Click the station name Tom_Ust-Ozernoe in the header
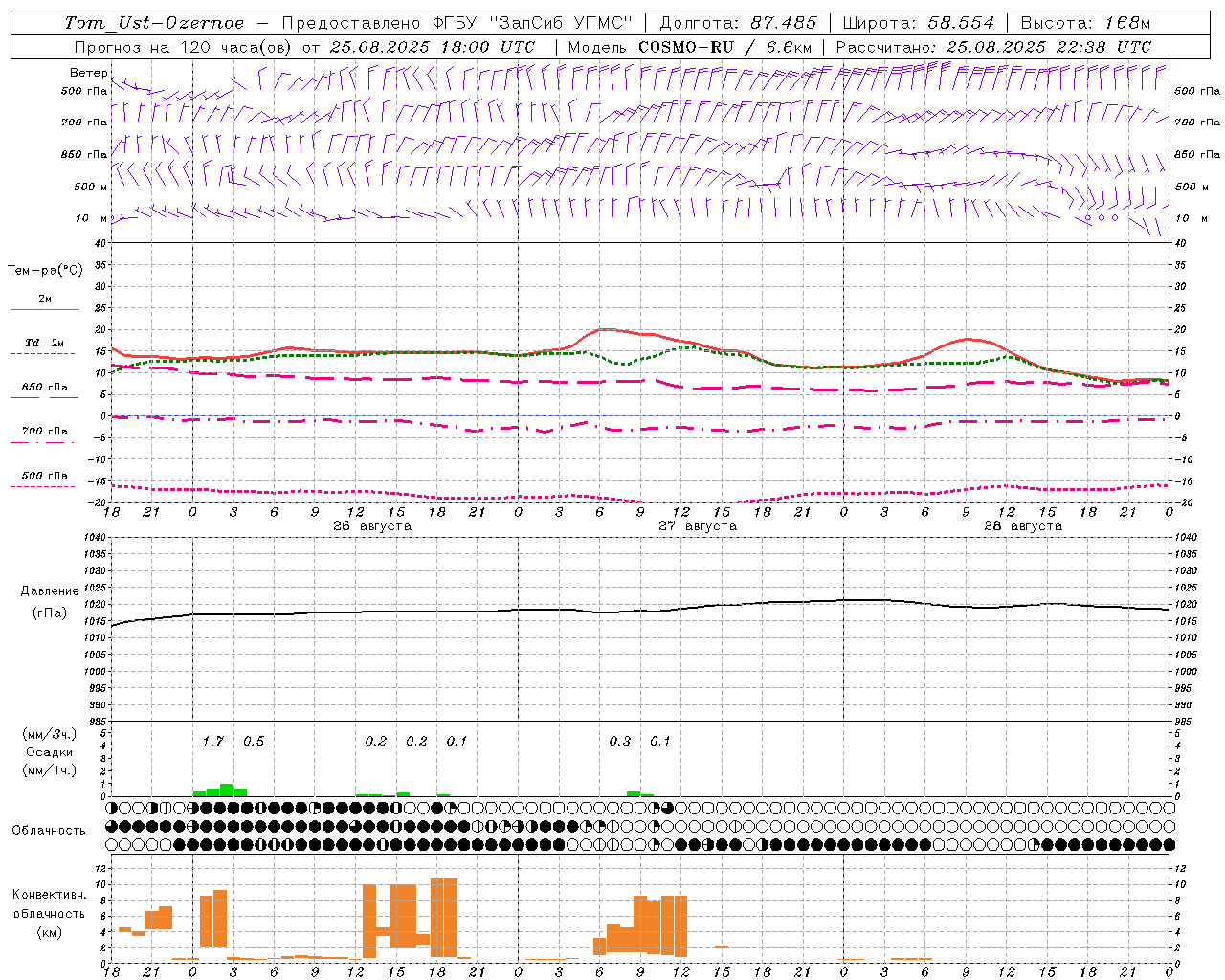Screen dimensions: 1225x980 tap(154, 23)
